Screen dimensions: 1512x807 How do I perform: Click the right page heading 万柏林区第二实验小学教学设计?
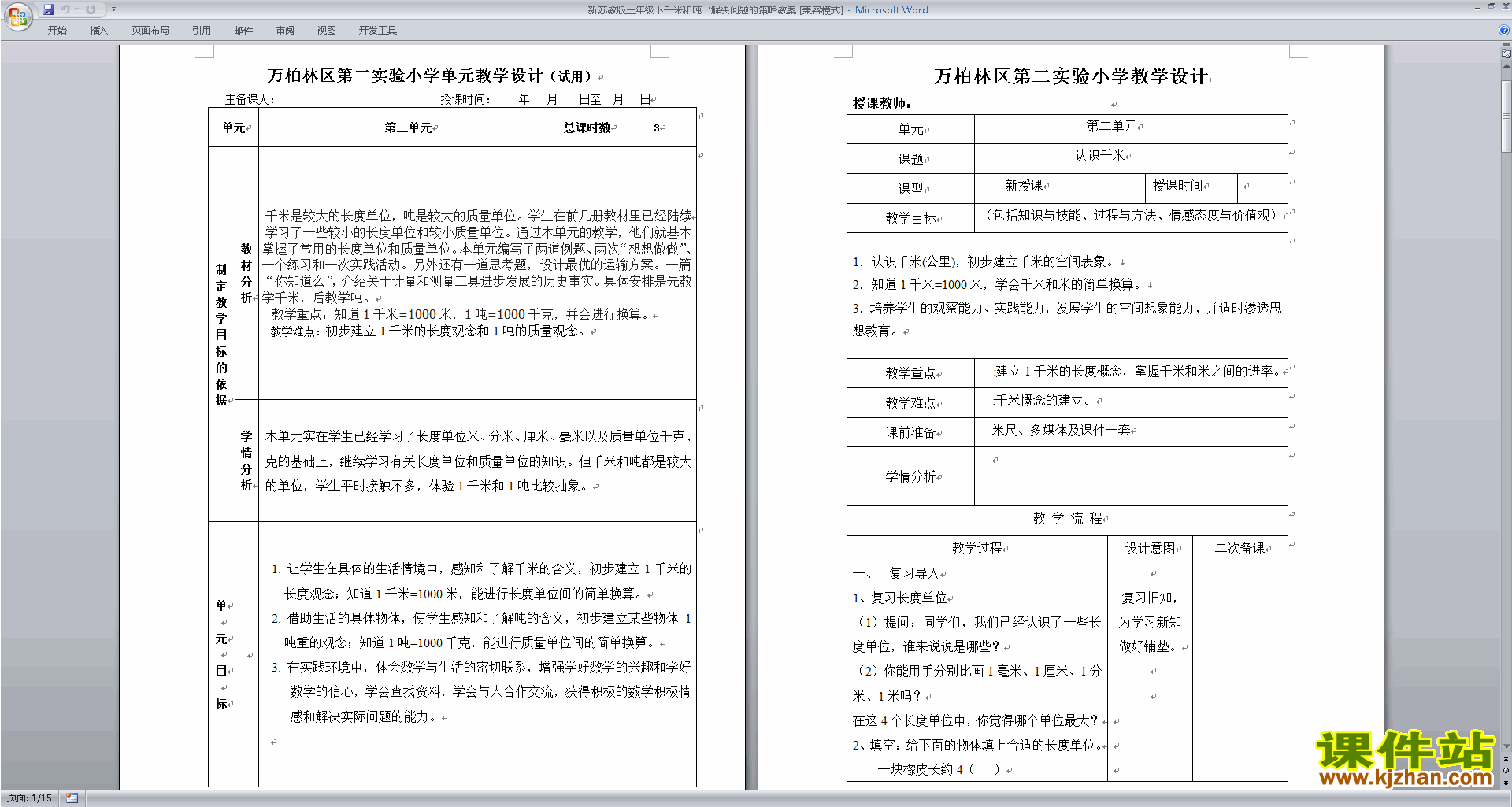coord(1071,76)
